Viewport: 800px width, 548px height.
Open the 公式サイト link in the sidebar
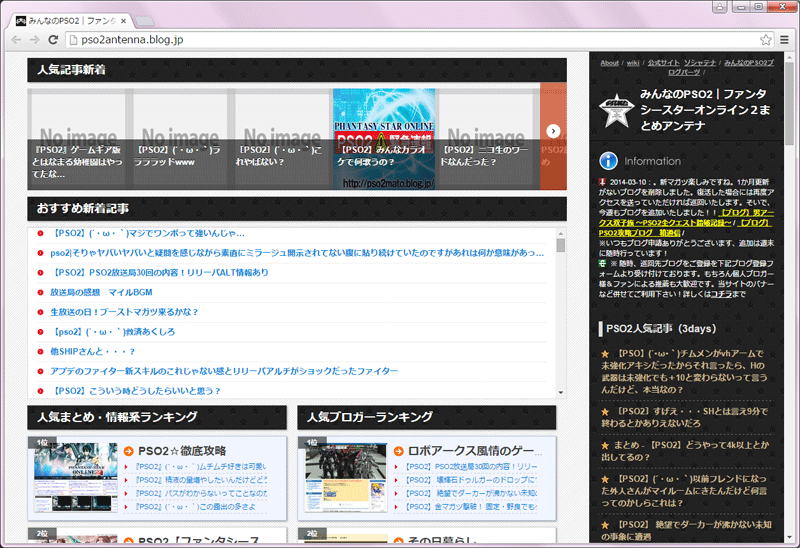click(663, 63)
